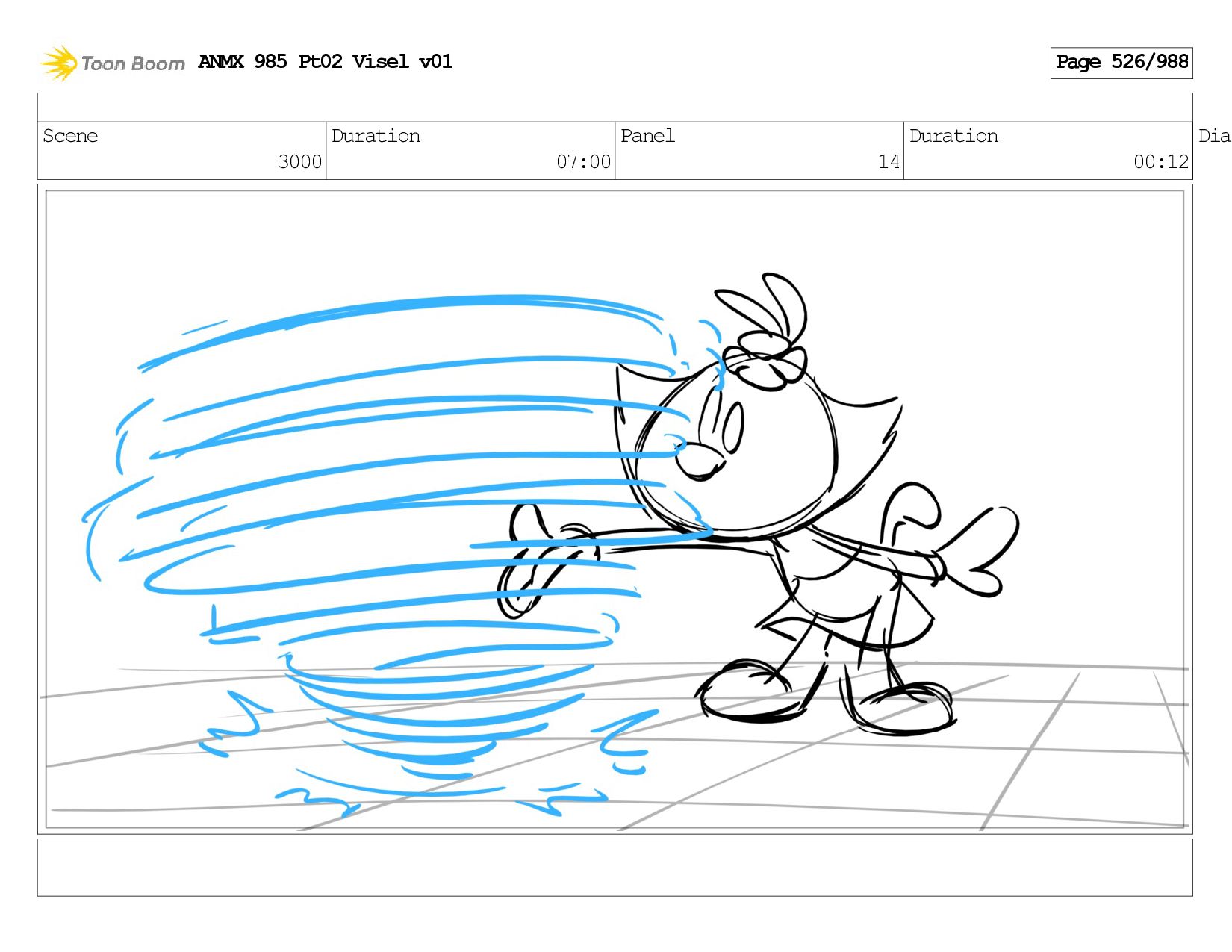
Task: Select panel duration value '00:12'
Action: (x=1161, y=162)
